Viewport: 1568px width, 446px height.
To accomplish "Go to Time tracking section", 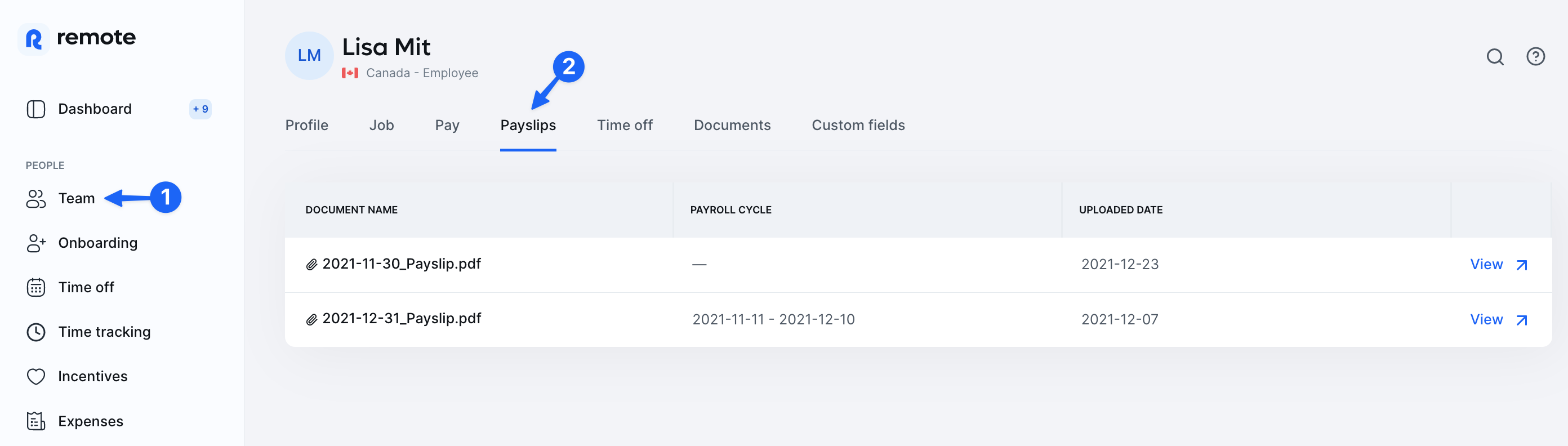I will (x=105, y=332).
